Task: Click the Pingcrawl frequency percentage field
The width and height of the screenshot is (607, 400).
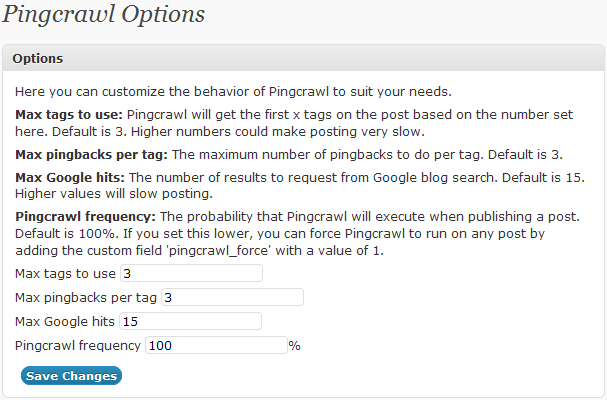Action: click(x=216, y=345)
